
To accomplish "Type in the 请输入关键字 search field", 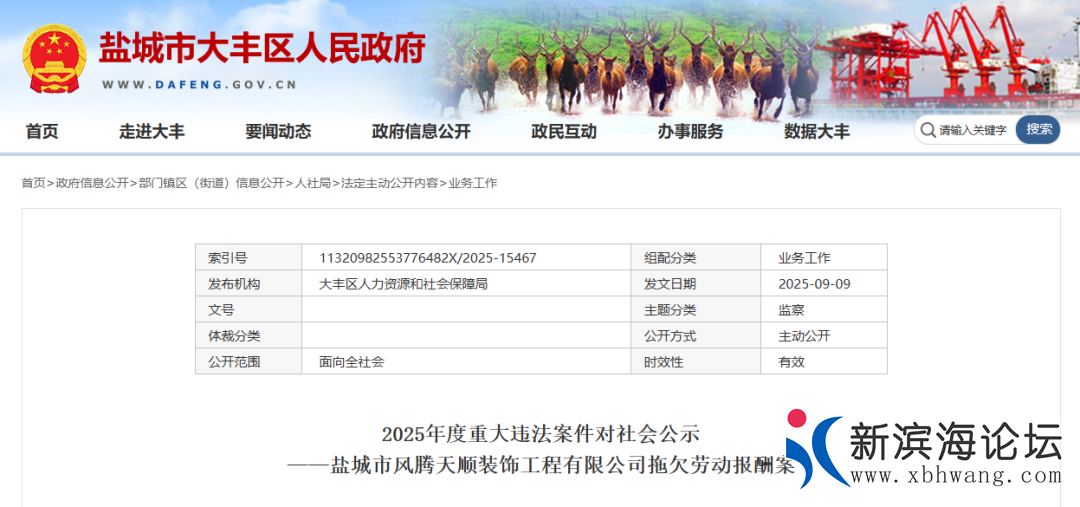I will tap(974, 130).
